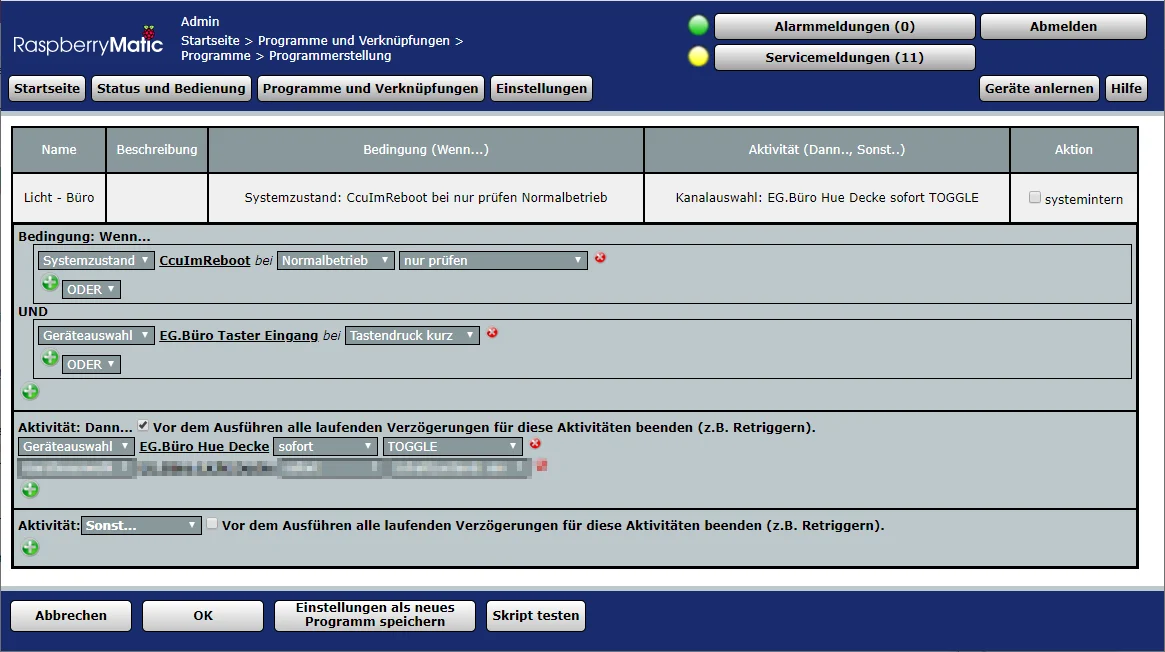Open Alarmmeldungen (0)
This screenshot has height=652, width=1165.
[845, 26]
